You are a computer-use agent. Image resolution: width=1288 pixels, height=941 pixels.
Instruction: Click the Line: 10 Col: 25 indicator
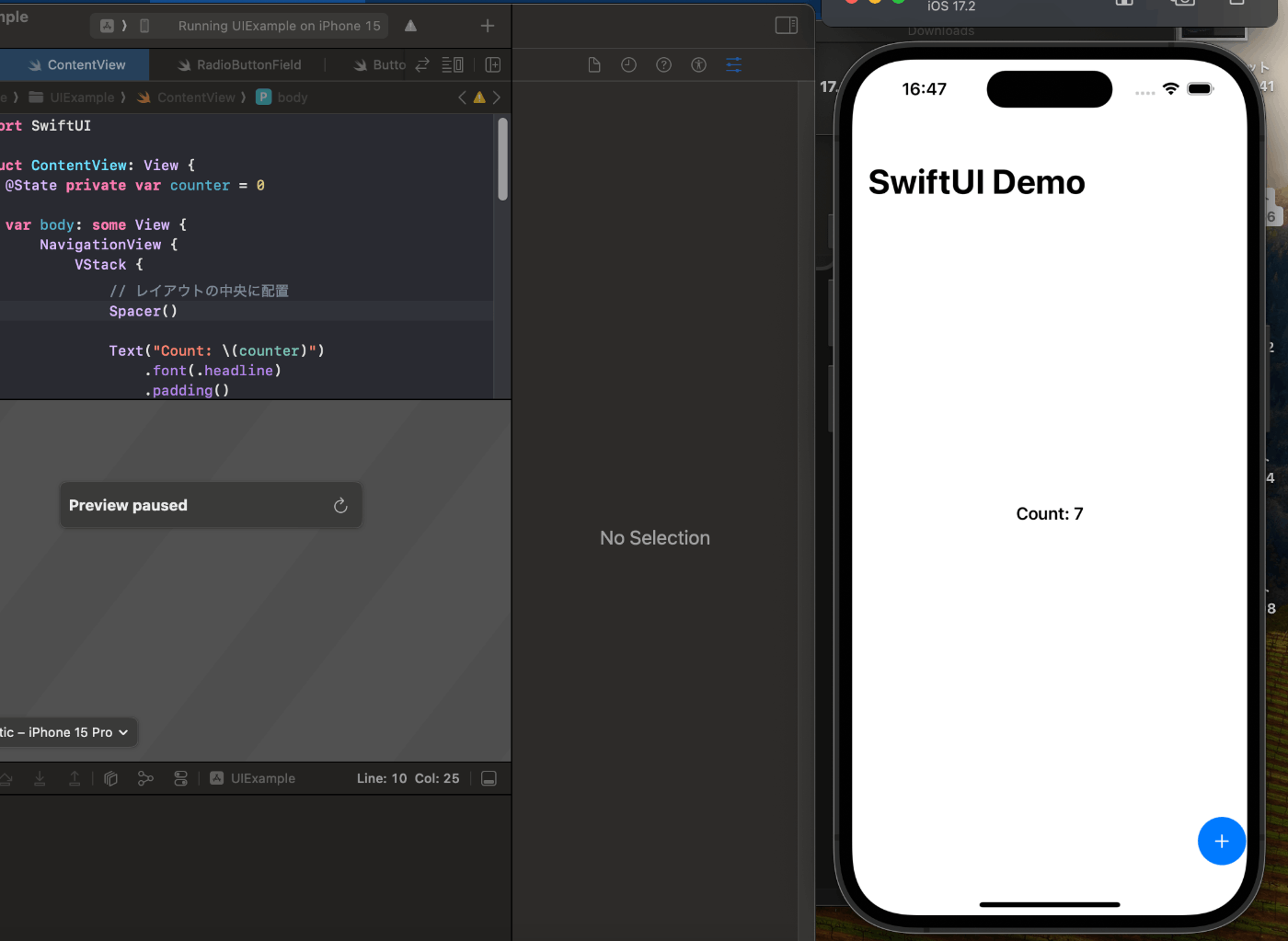coord(408,778)
